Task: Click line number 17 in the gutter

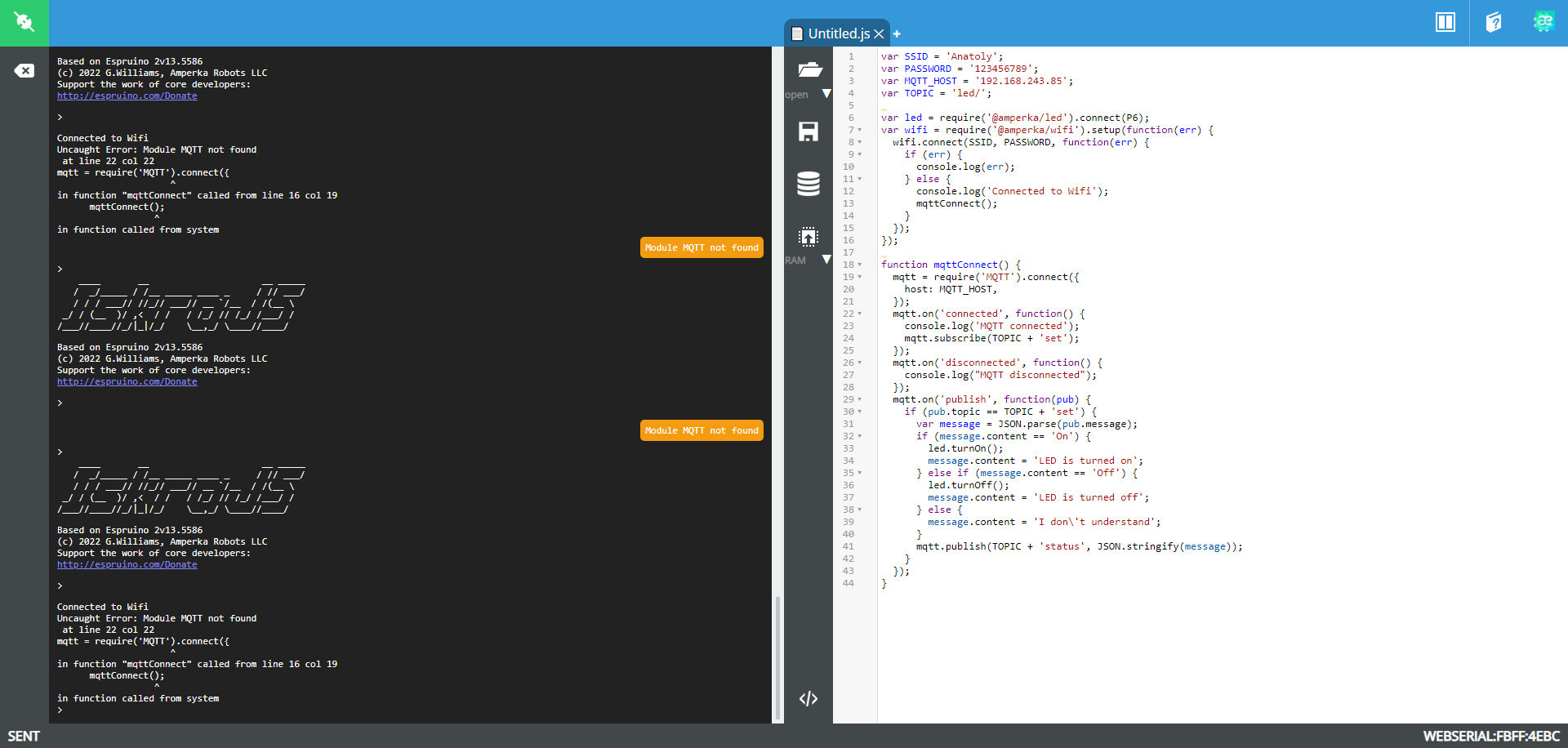Action: click(x=849, y=252)
